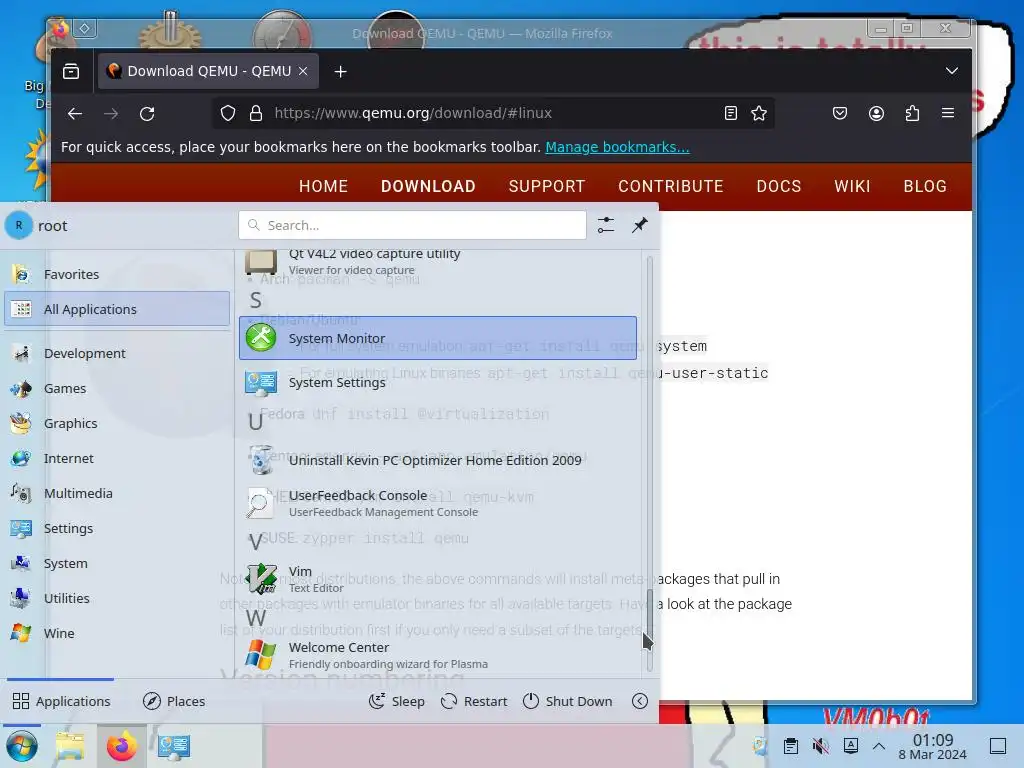Viewport: 1024px width, 768px height.
Task: Open the Multimedia category
Action: (118, 493)
